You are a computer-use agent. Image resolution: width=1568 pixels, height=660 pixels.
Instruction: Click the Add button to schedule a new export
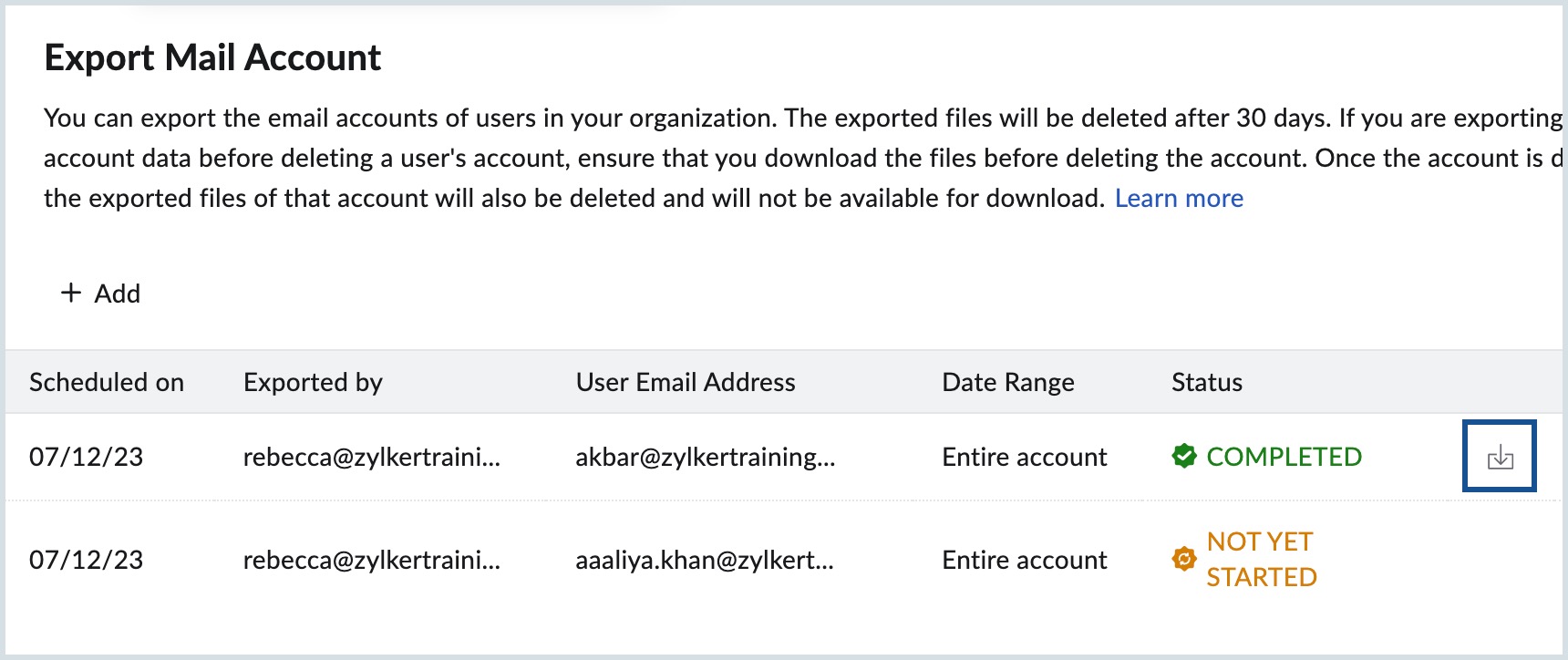(100, 294)
